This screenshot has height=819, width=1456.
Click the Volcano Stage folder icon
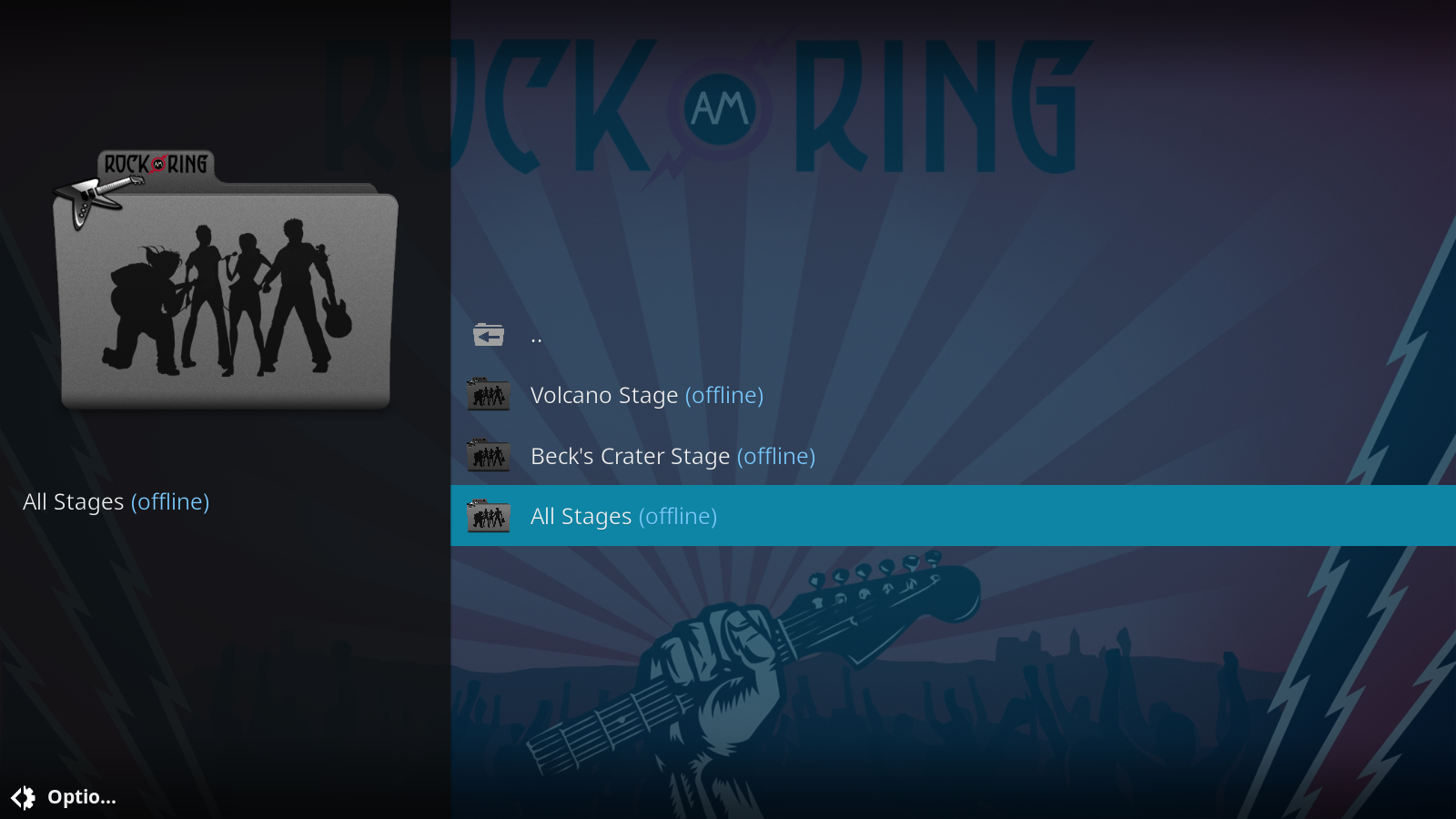point(489,394)
